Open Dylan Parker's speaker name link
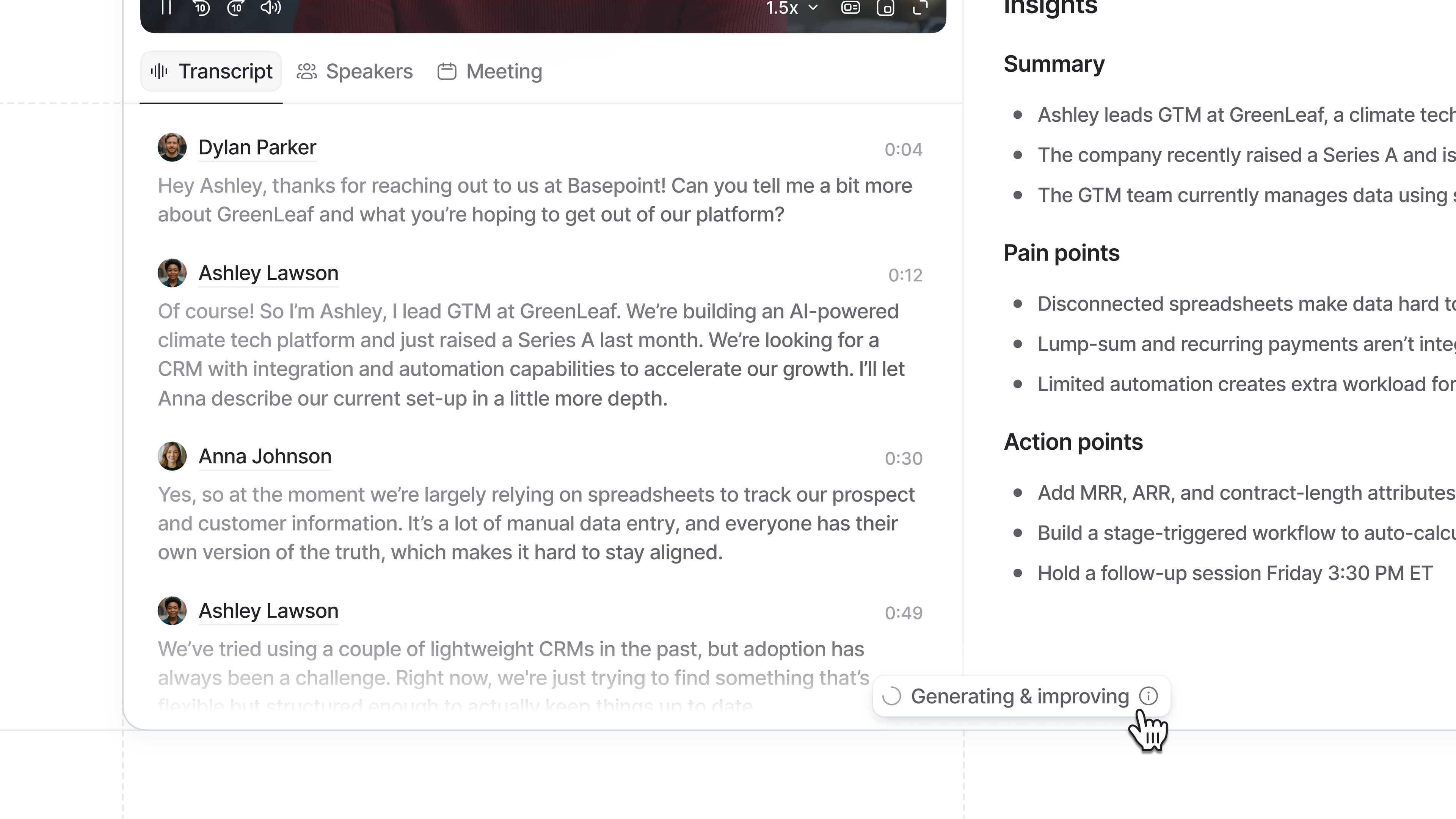Image resolution: width=1456 pixels, height=819 pixels. [257, 147]
